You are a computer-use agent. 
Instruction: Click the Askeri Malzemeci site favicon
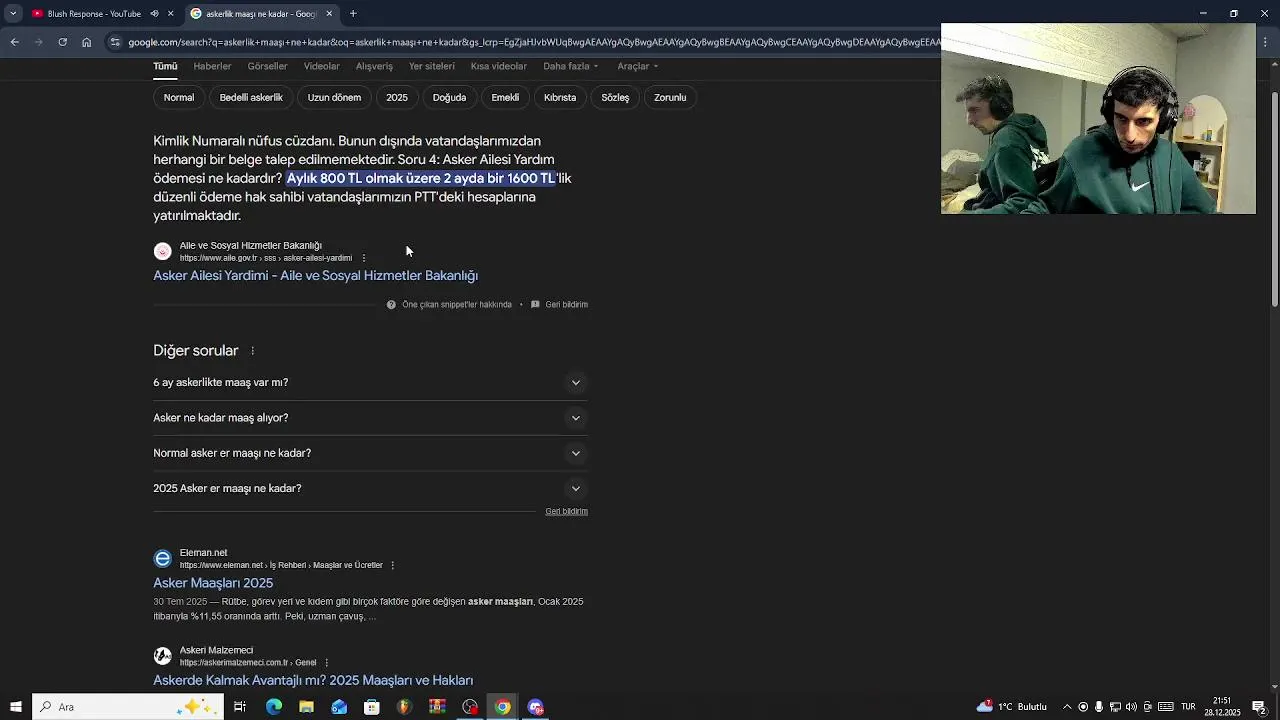(x=162, y=656)
